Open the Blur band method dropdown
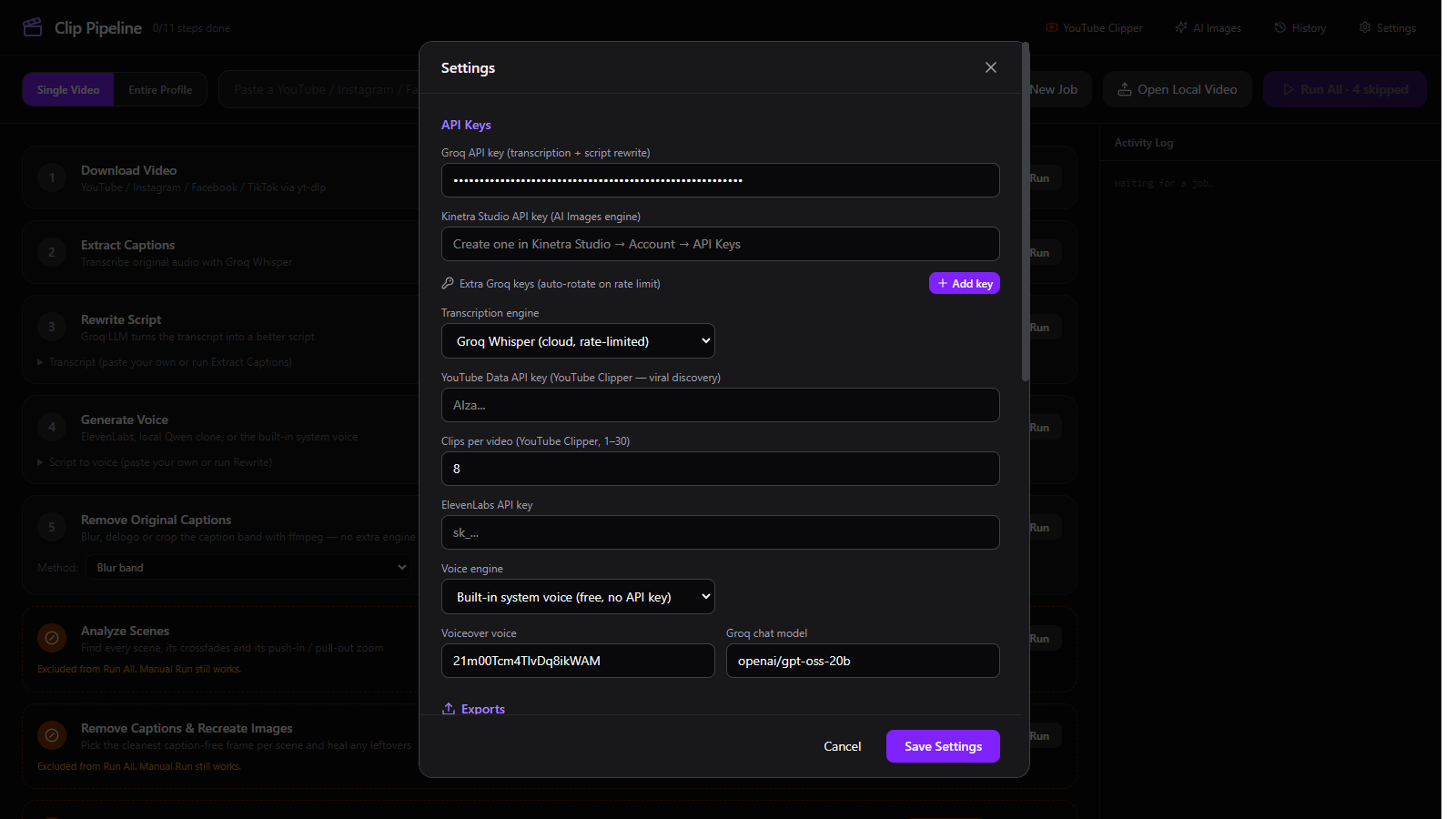 pos(248,568)
